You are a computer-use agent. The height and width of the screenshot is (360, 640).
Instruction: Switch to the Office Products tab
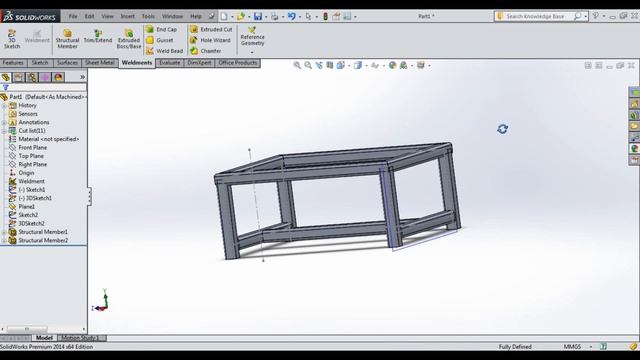(x=238, y=63)
